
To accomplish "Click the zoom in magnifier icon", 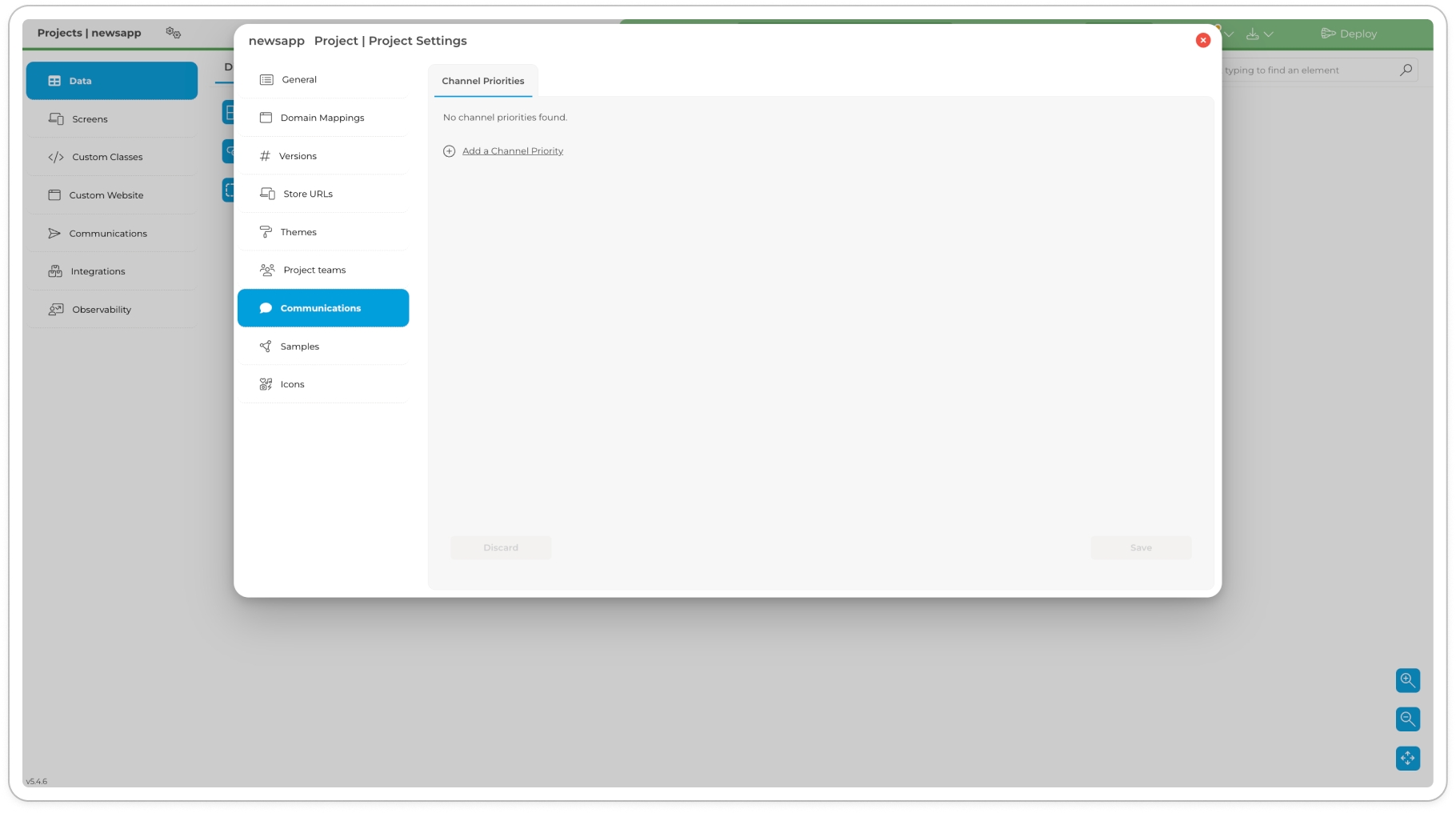I will [1407, 680].
